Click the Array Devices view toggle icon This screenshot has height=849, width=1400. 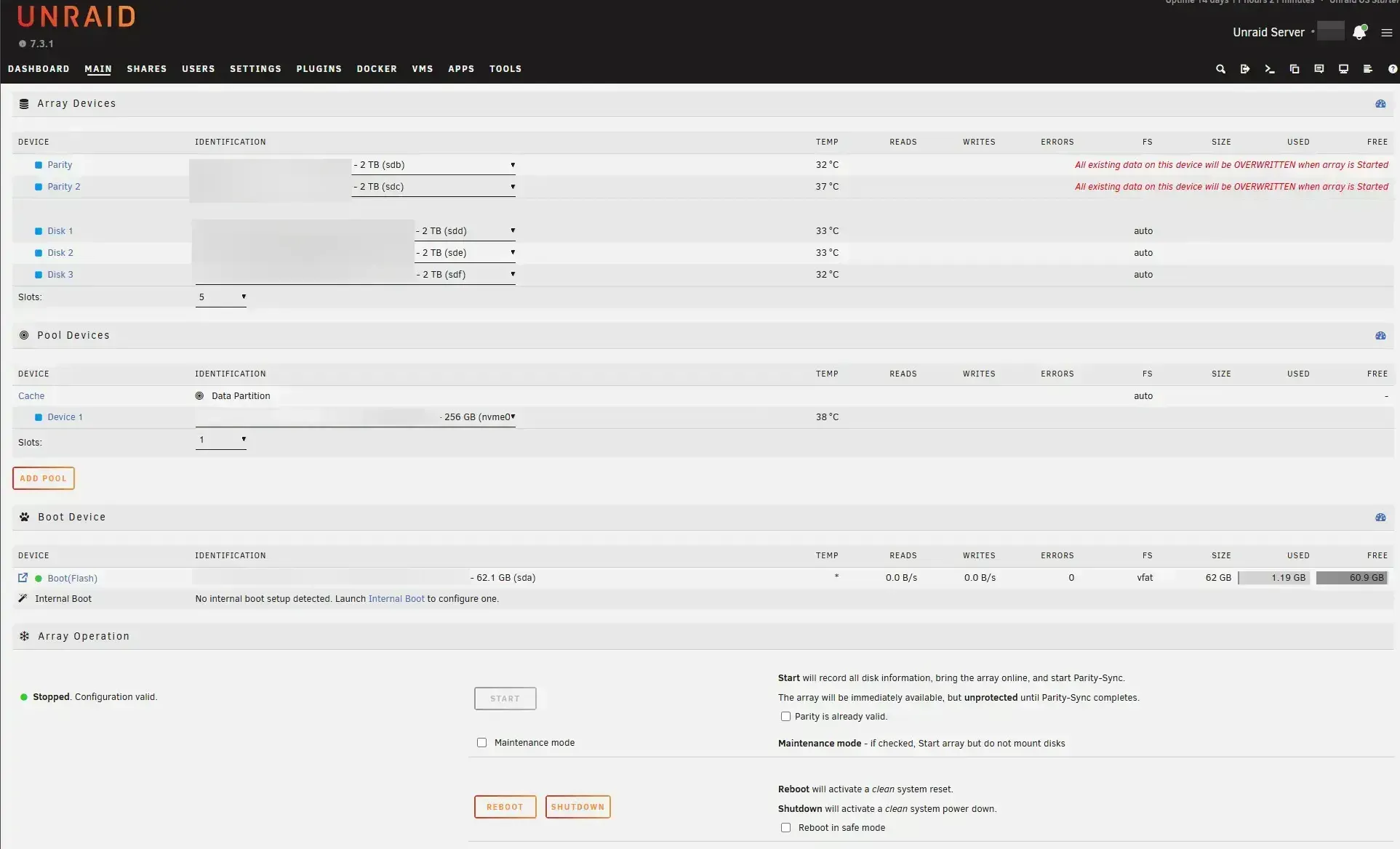[x=1380, y=104]
